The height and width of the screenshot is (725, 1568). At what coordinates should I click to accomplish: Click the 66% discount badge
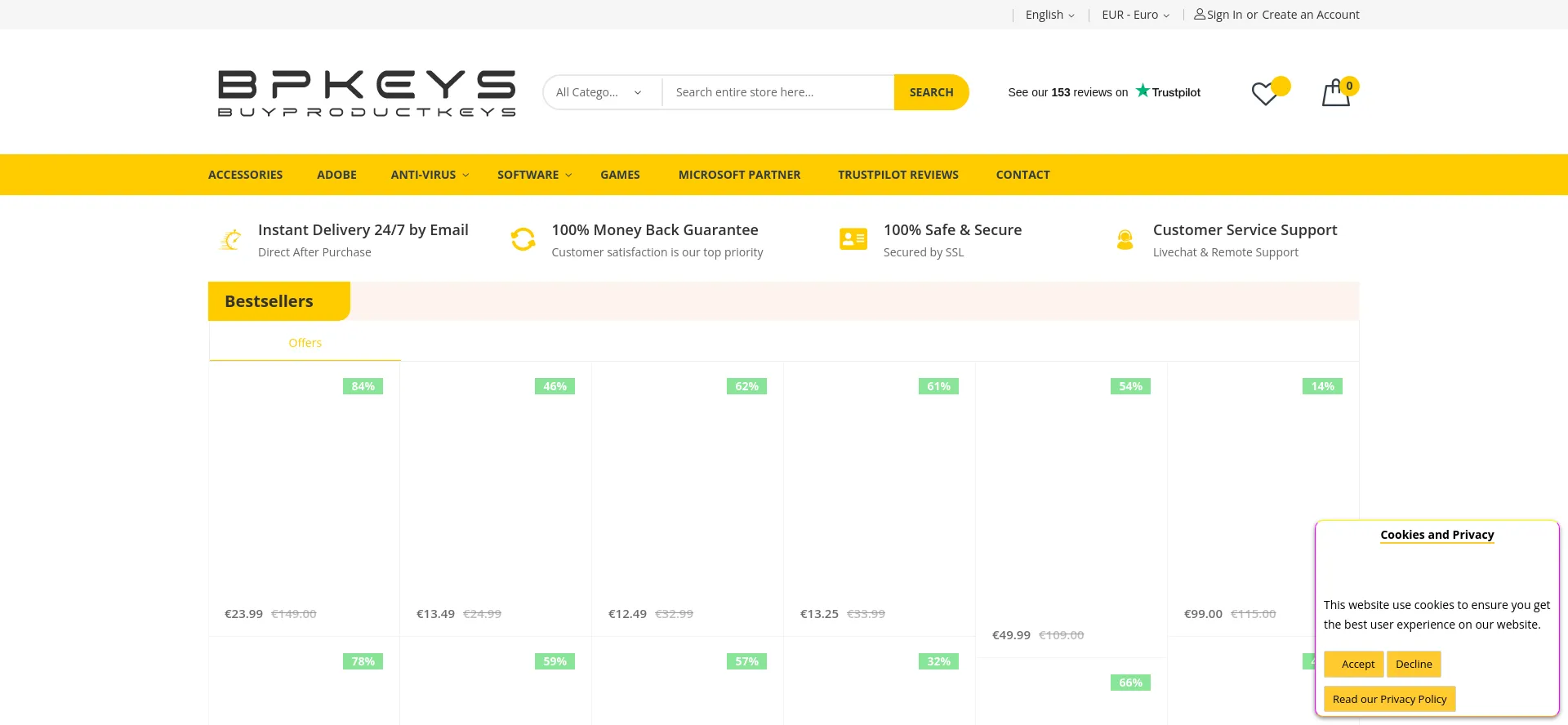(1130, 683)
